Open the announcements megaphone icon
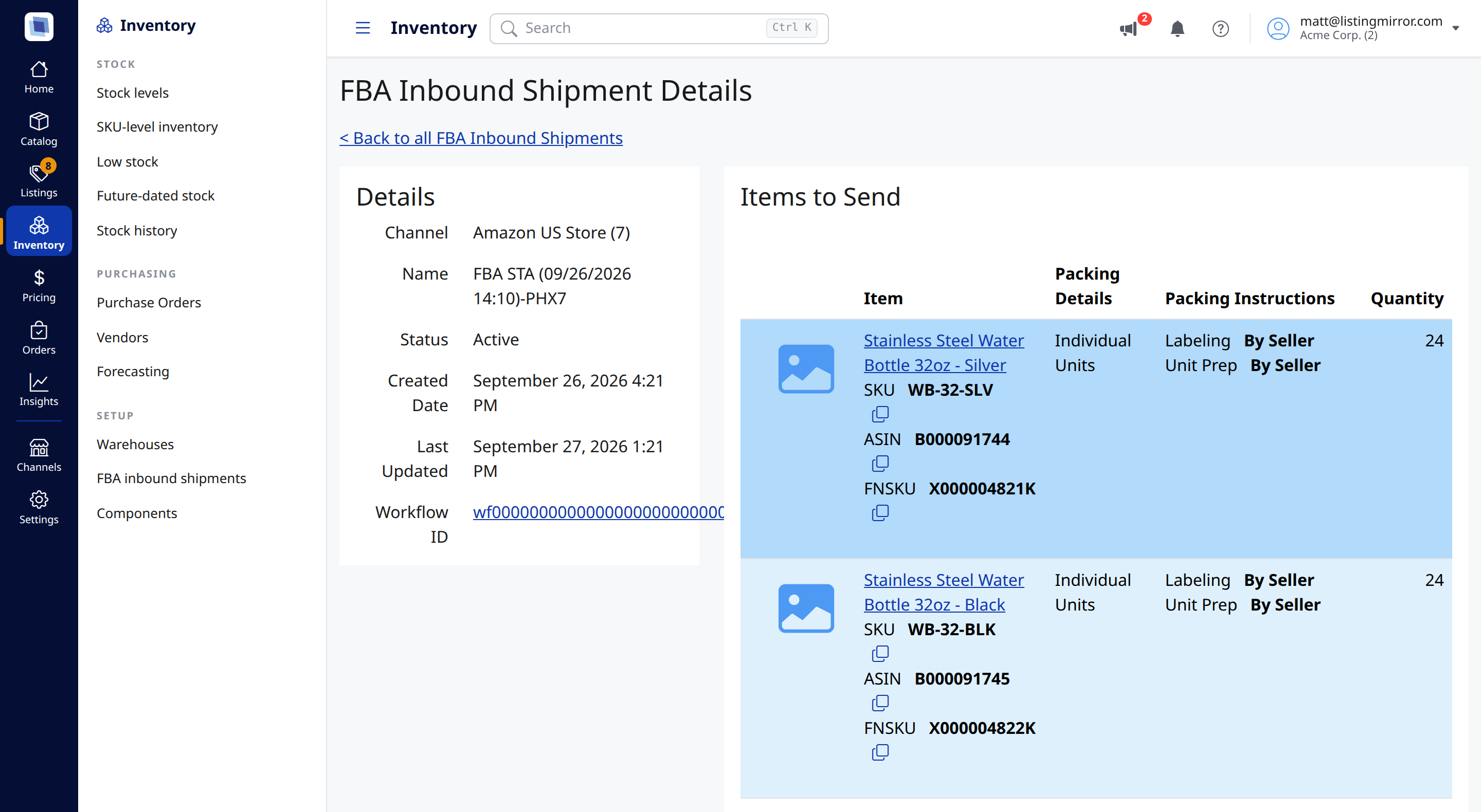1481x812 pixels. [x=1129, y=28]
